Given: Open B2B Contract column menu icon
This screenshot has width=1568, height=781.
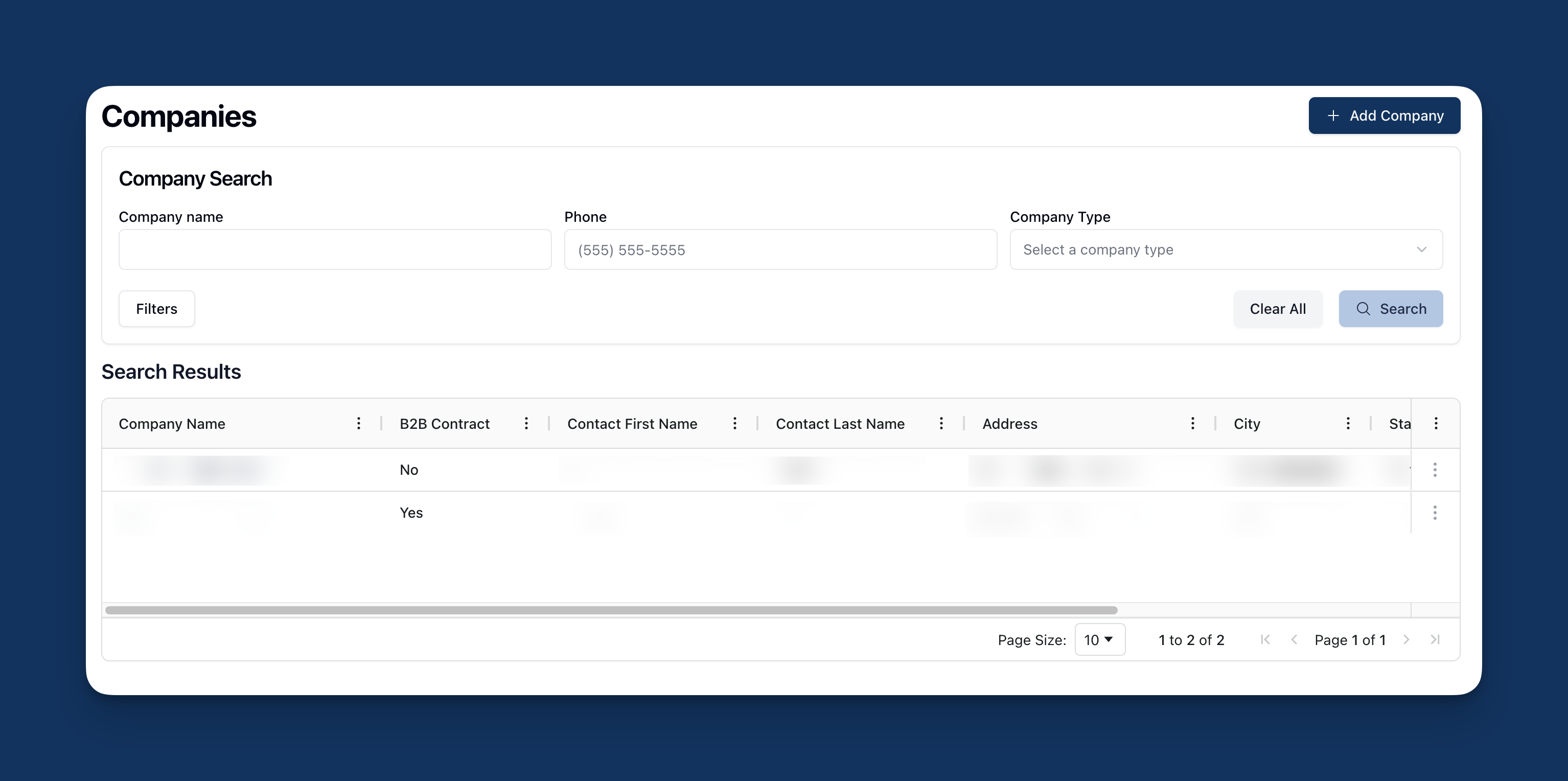Looking at the screenshot, I should [x=526, y=423].
